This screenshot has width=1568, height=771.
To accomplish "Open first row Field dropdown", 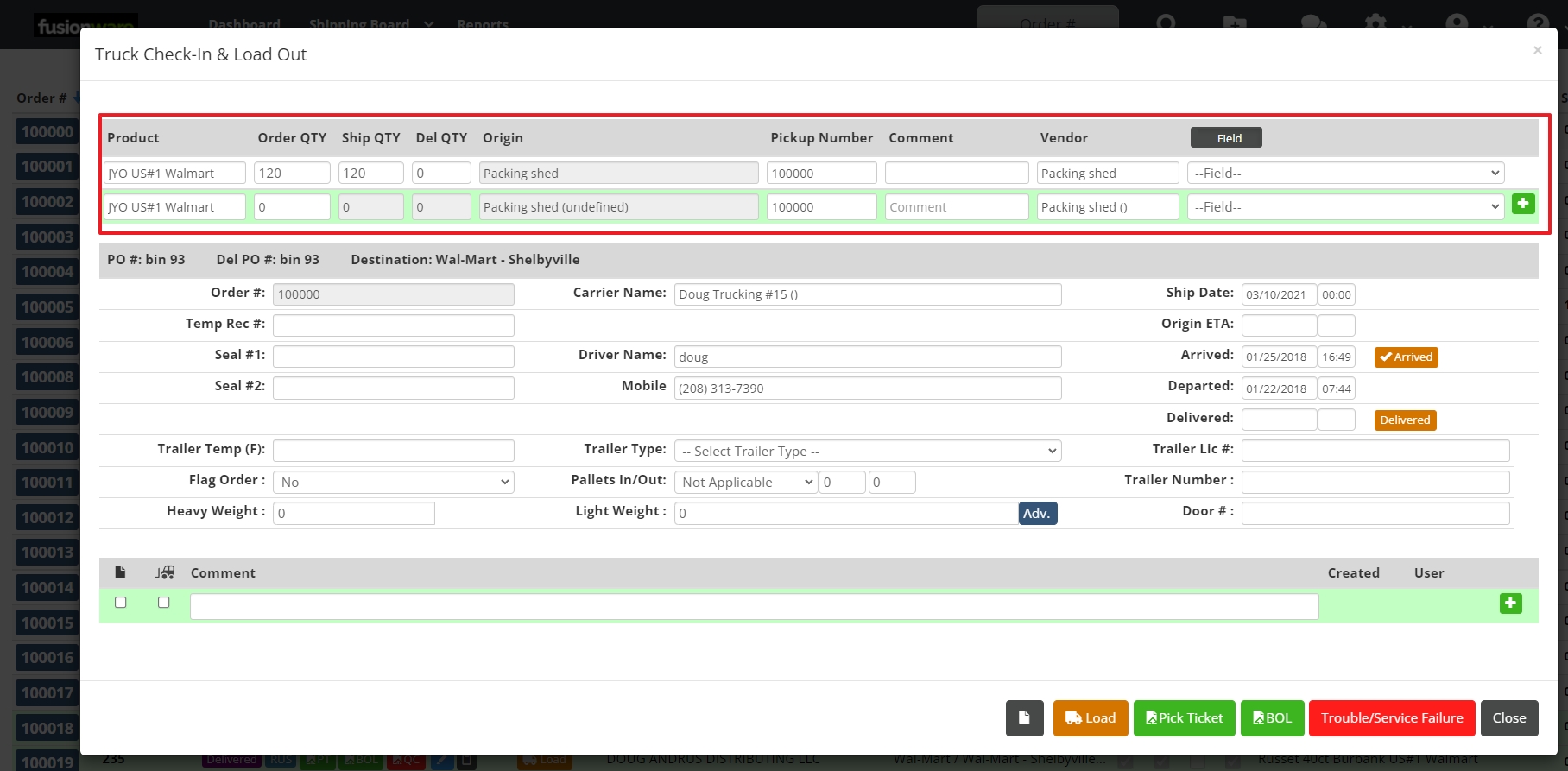I will [x=1345, y=174].
